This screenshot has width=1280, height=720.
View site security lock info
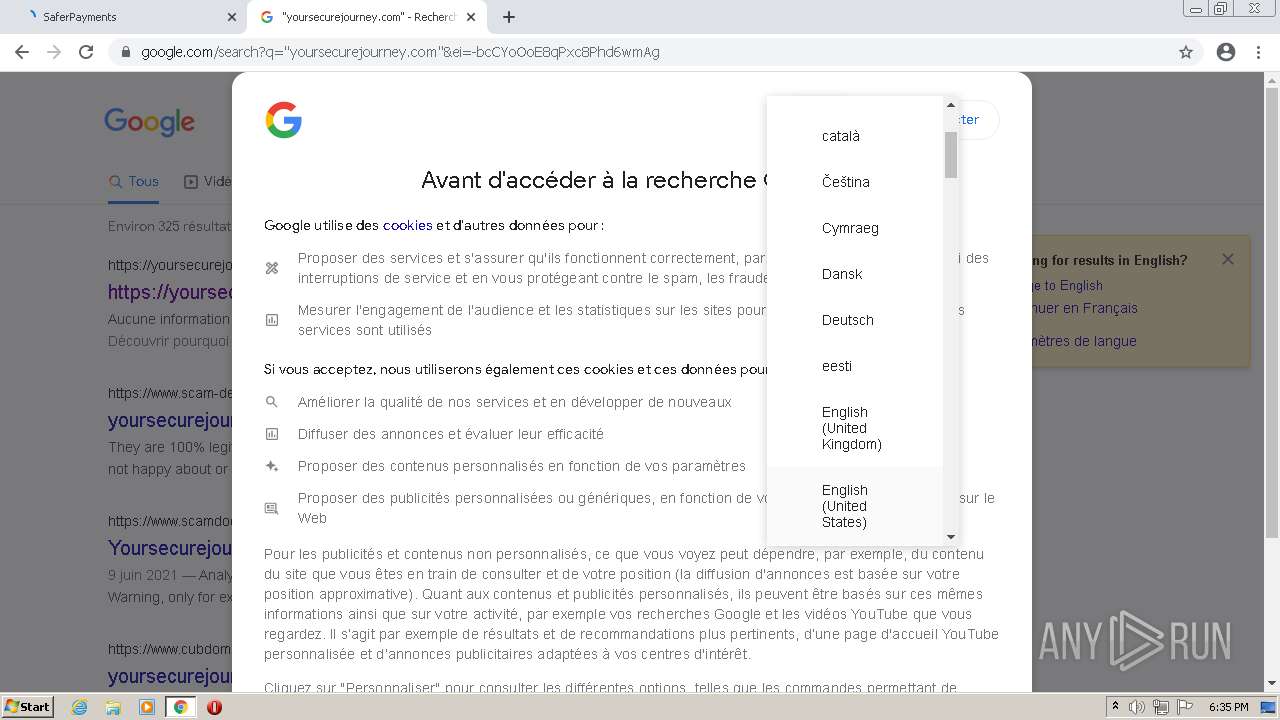[126, 52]
